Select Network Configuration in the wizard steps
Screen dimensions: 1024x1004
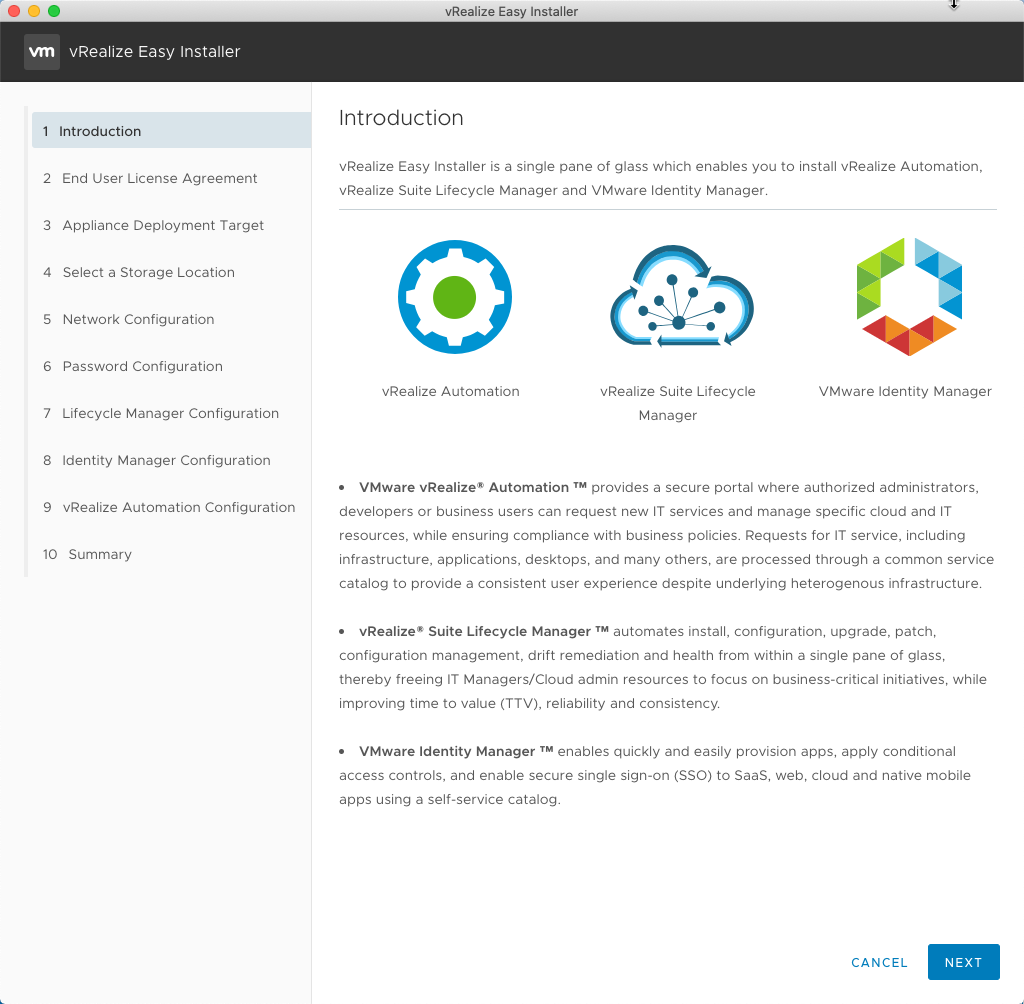(x=138, y=319)
